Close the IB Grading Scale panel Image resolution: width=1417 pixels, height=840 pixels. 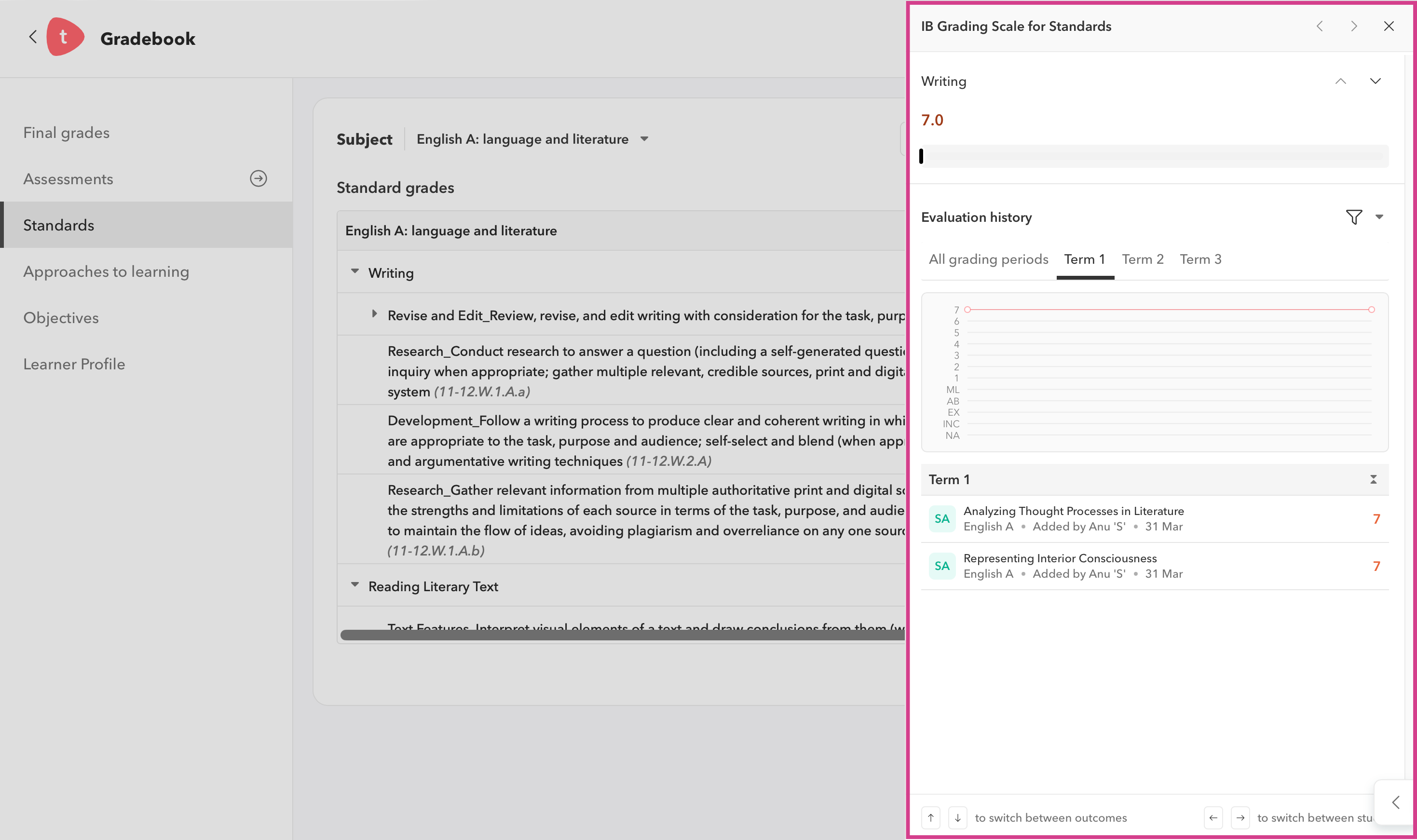pyautogui.click(x=1389, y=26)
